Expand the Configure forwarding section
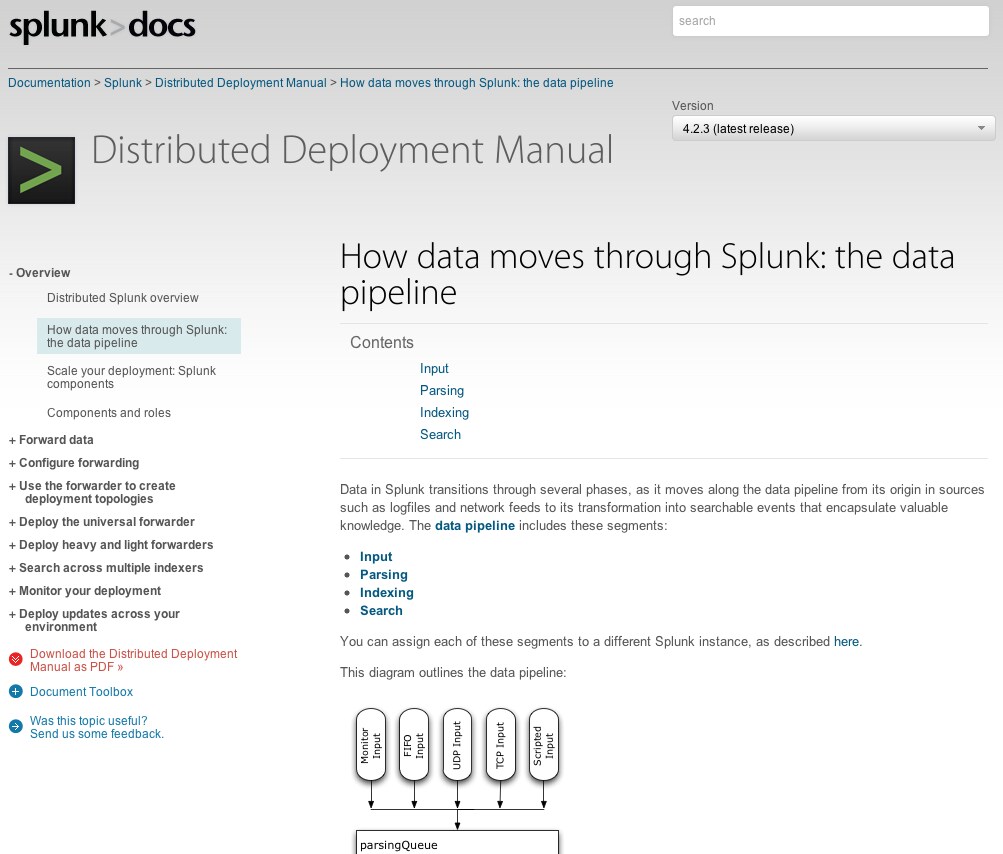Image resolution: width=1003 pixels, height=854 pixels. coord(74,463)
